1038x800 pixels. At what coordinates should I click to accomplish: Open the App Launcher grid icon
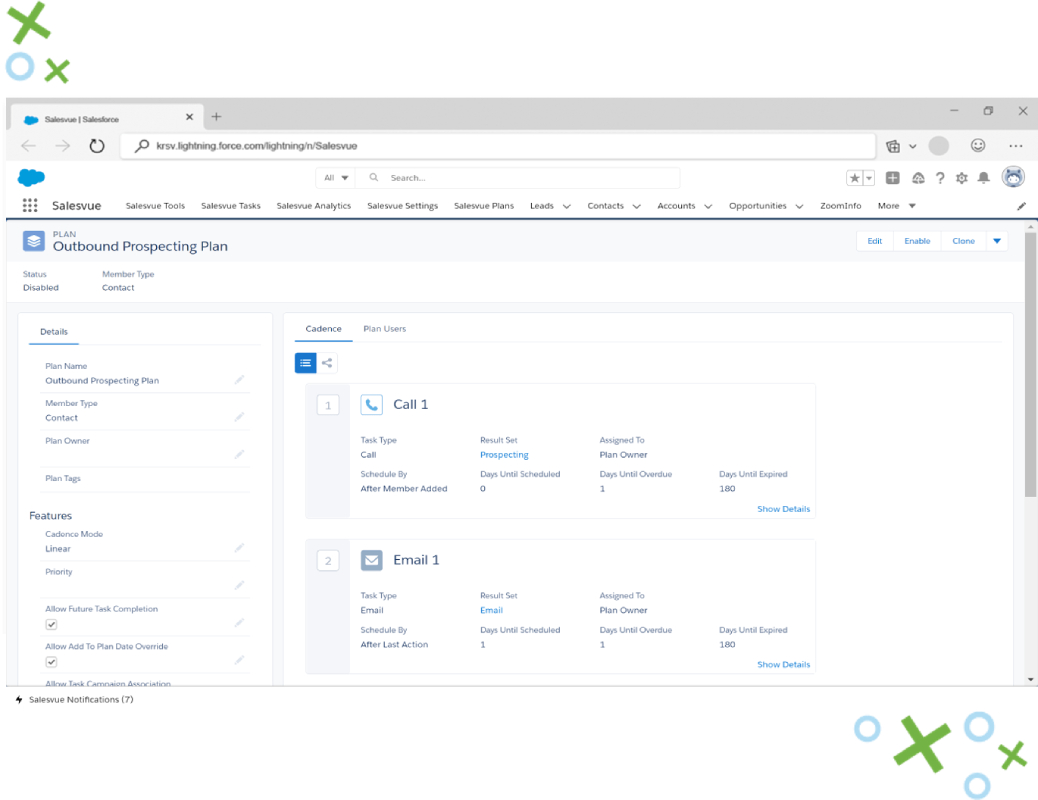[30, 205]
